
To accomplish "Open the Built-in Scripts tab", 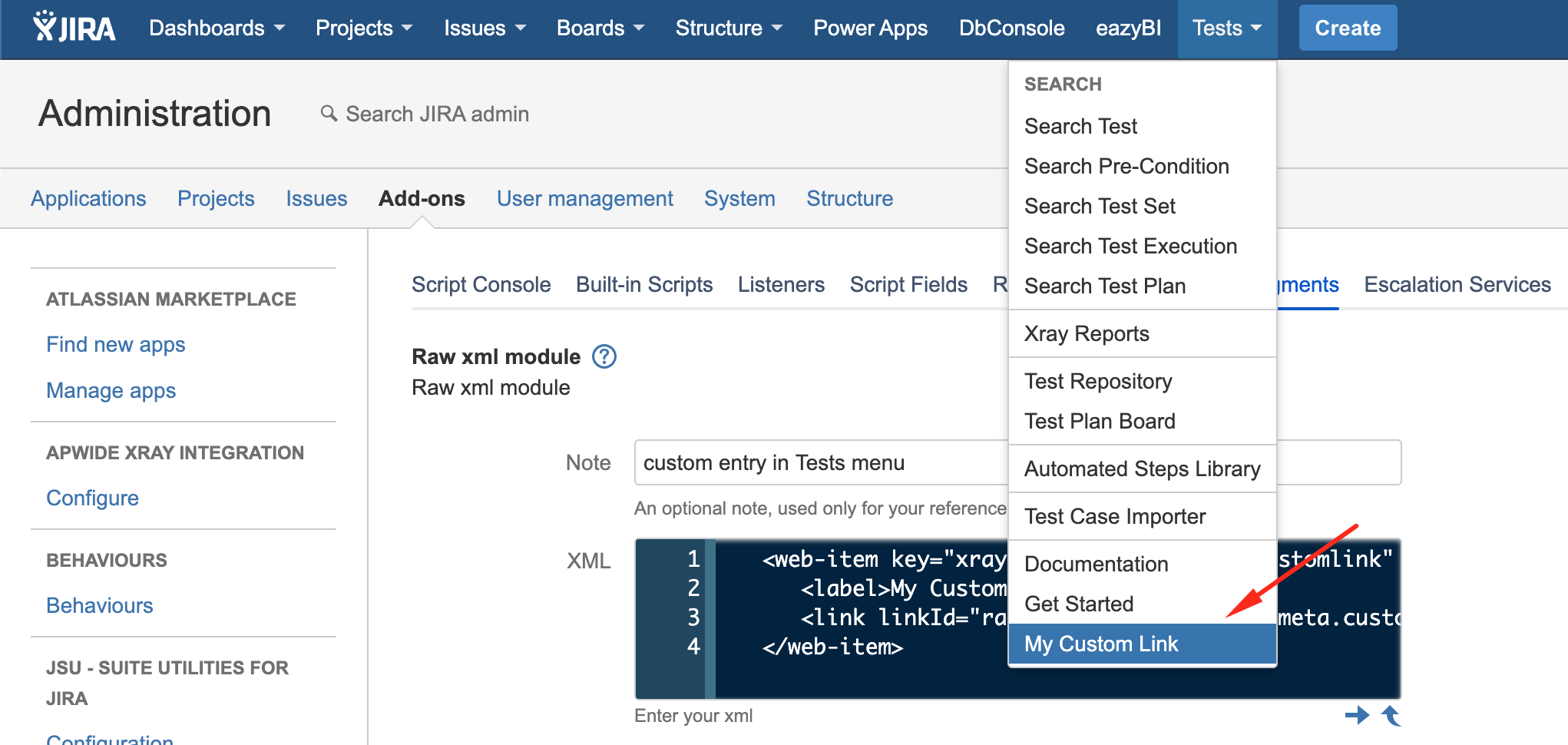I will click(644, 284).
